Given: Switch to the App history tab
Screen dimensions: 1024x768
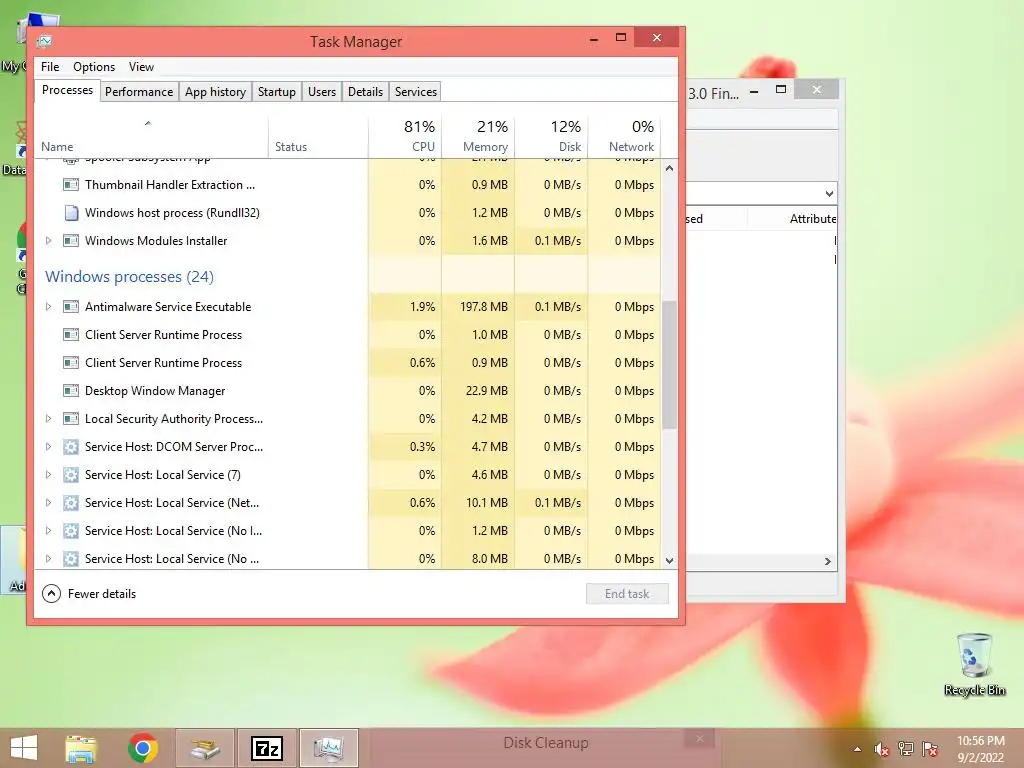Looking at the screenshot, I should [x=216, y=92].
